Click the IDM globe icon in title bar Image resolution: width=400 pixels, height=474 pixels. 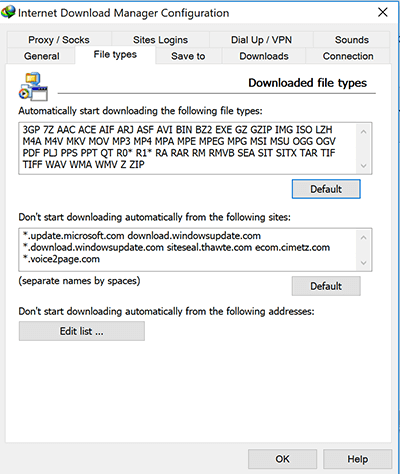point(8,12)
